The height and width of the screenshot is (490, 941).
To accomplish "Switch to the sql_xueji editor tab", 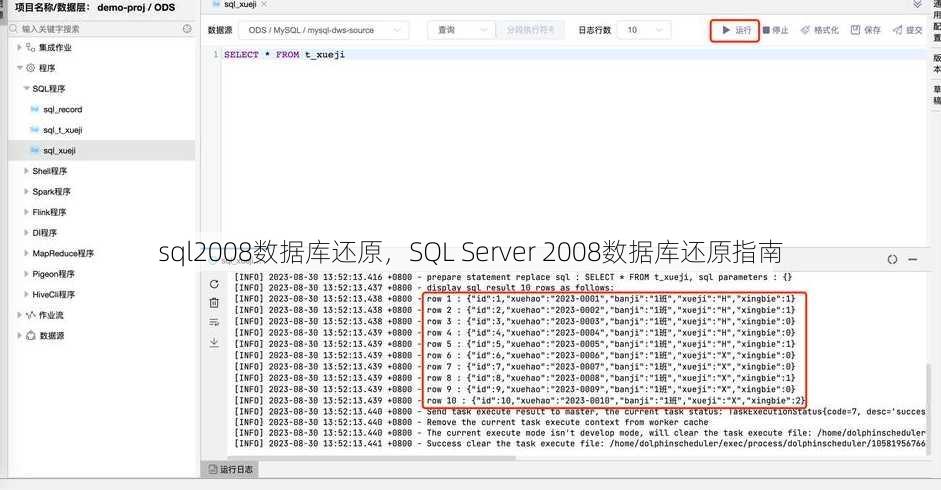I will (239, 4).
